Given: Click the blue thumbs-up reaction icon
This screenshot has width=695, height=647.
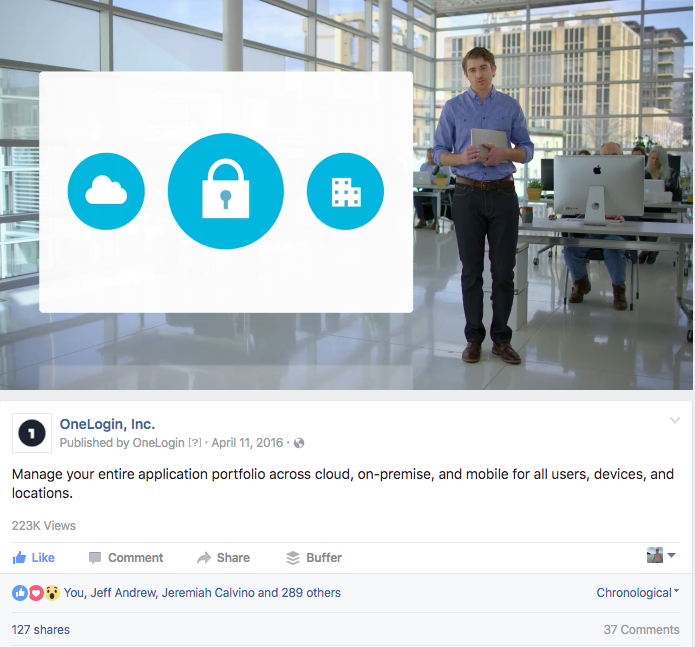Looking at the screenshot, I should click(x=20, y=592).
